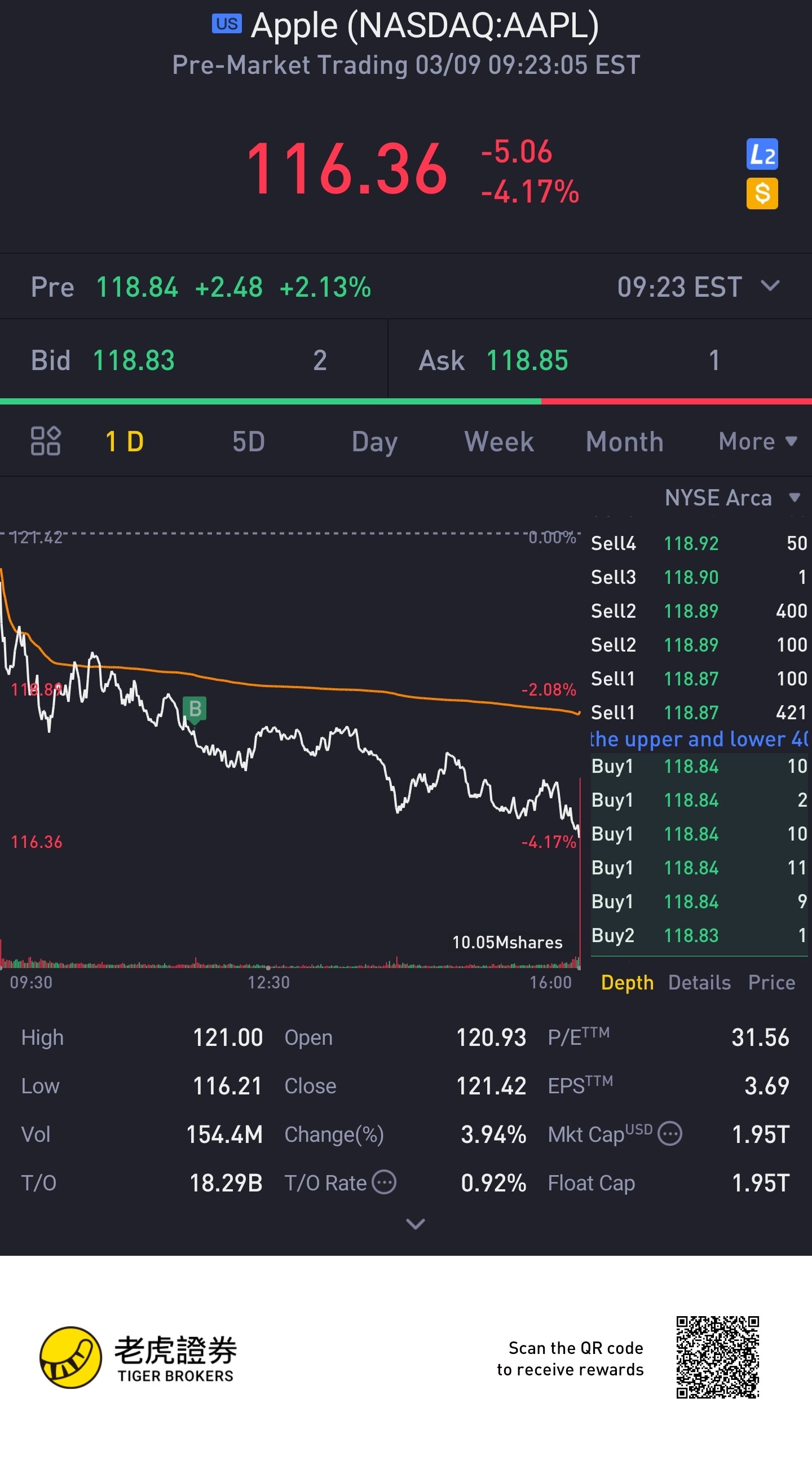
Task: Tap the Apple (NASDAQ:AAPL) title
Action: [x=425, y=26]
